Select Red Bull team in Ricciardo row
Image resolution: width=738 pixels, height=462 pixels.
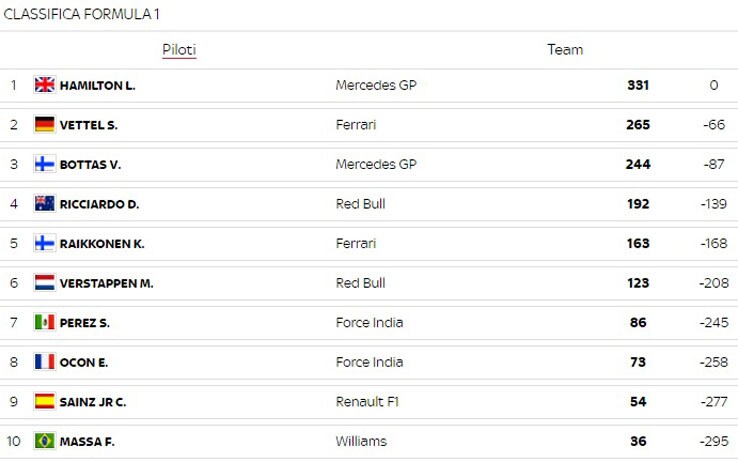(x=361, y=204)
